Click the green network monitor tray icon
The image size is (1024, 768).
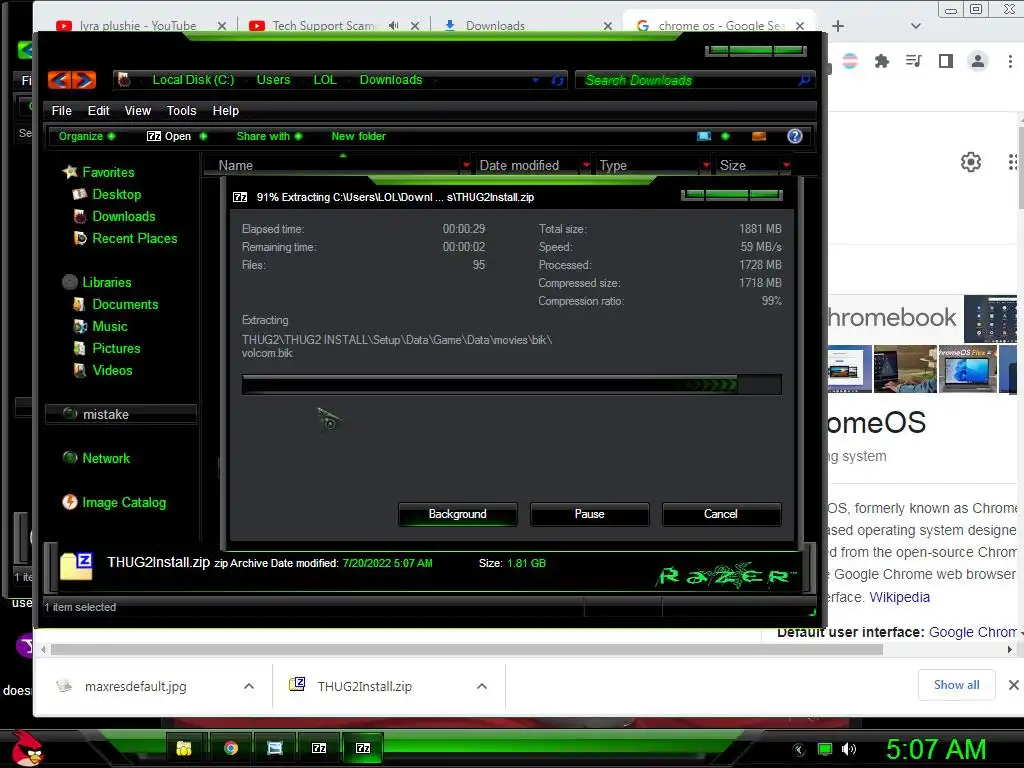tap(825, 749)
